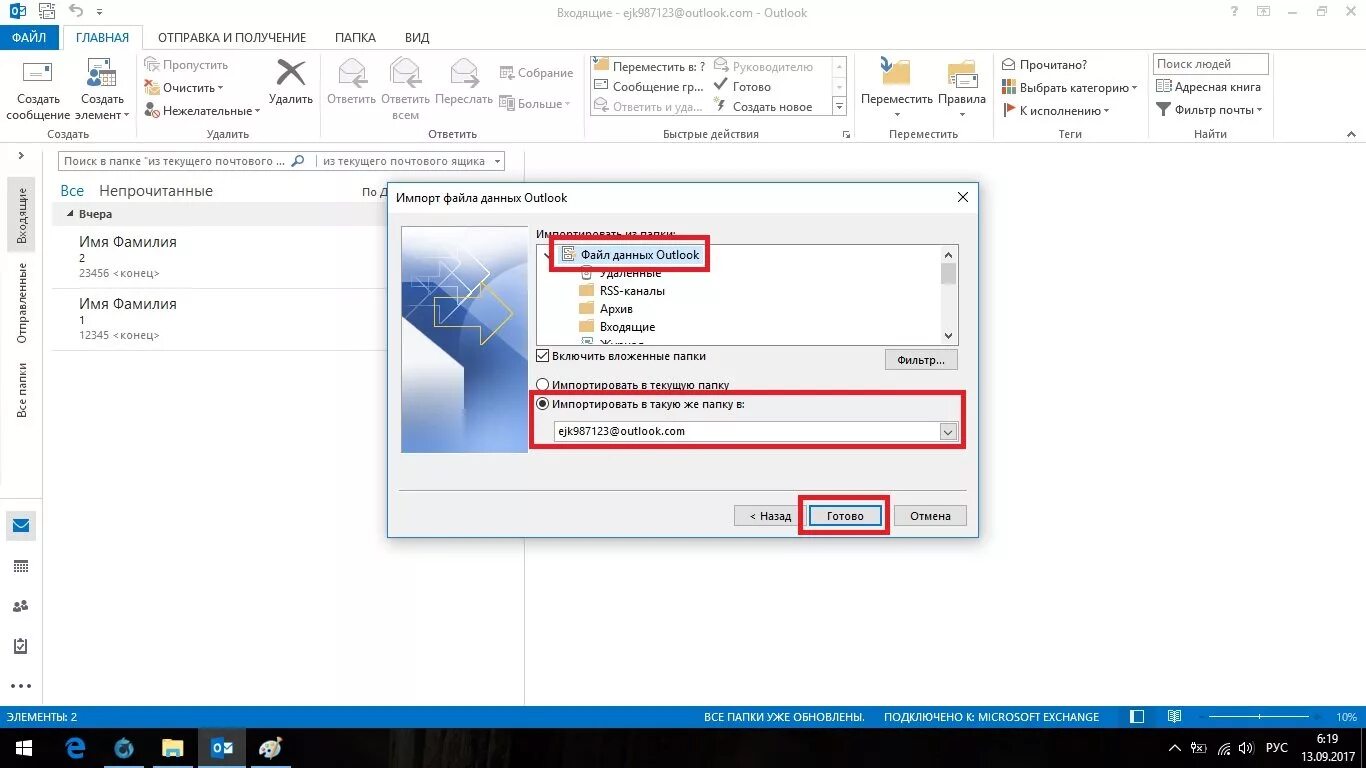Select RSS-каналы folder in import tree

pos(632,291)
